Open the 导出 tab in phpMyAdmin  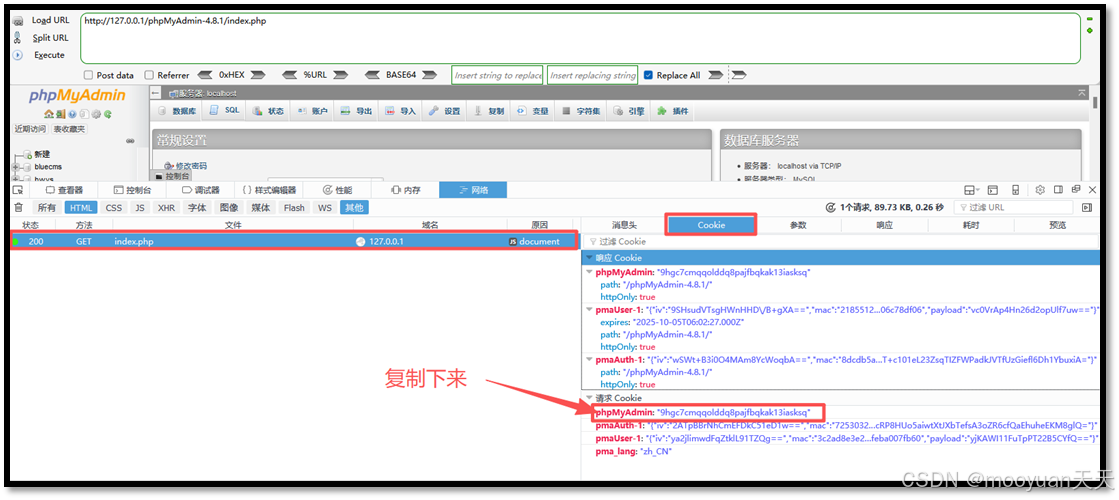pyautogui.click(x=357, y=111)
